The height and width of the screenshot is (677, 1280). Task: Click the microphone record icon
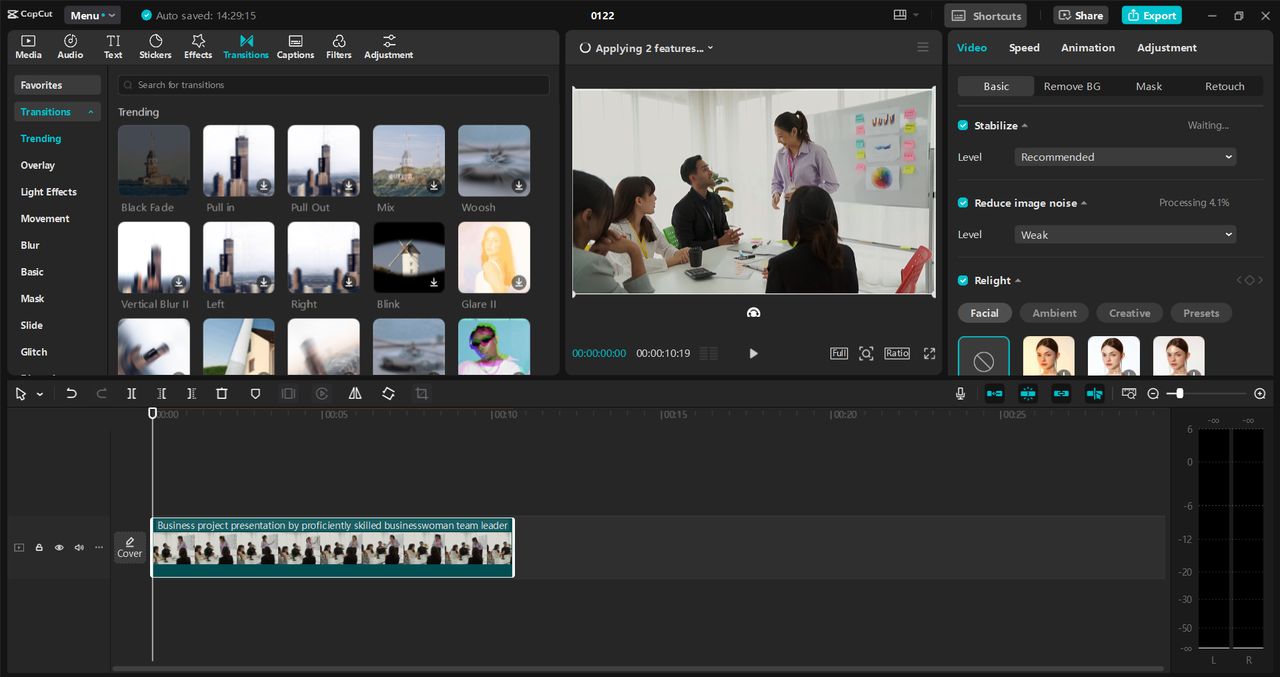tap(960, 394)
